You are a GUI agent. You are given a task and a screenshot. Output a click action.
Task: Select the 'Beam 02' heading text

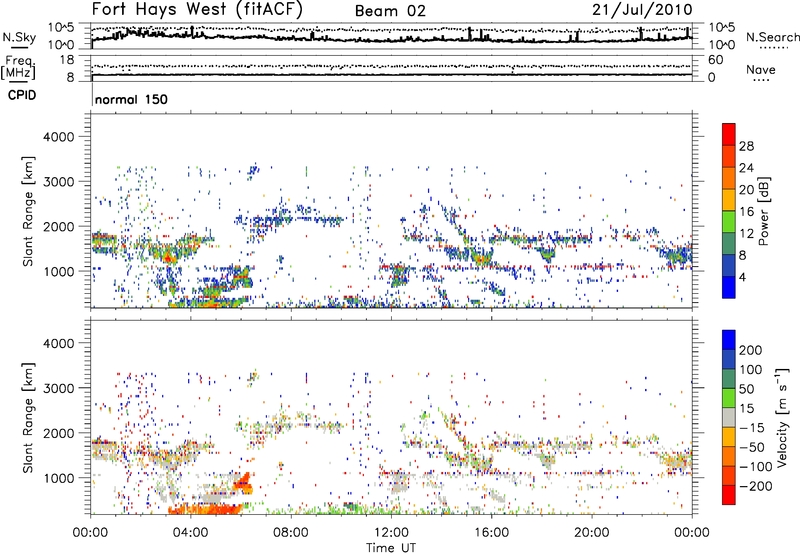[x=390, y=11]
